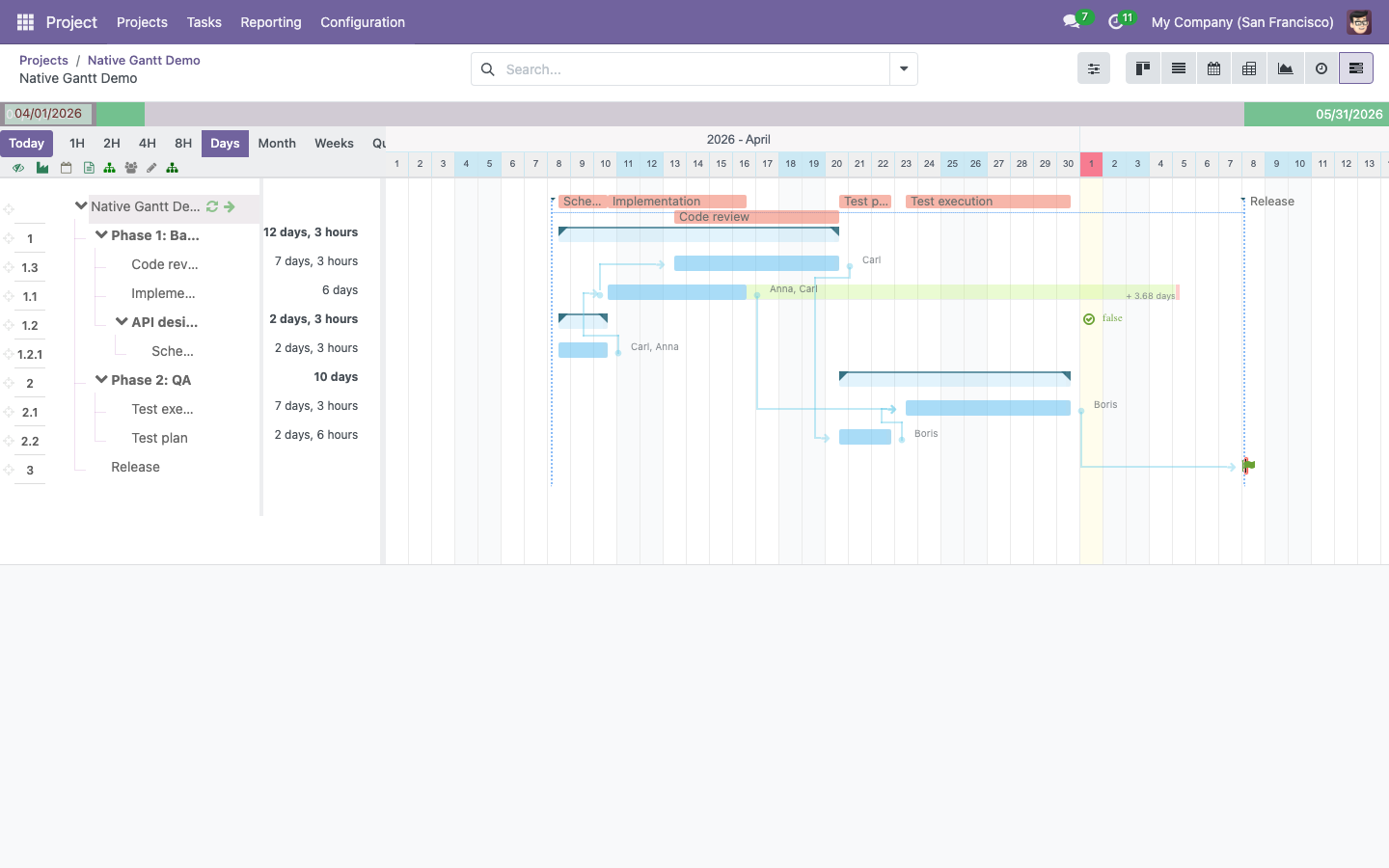The image size is (1389, 868).
Task: Click the blue bar labeled Carl, Anna
Action: coord(583,350)
